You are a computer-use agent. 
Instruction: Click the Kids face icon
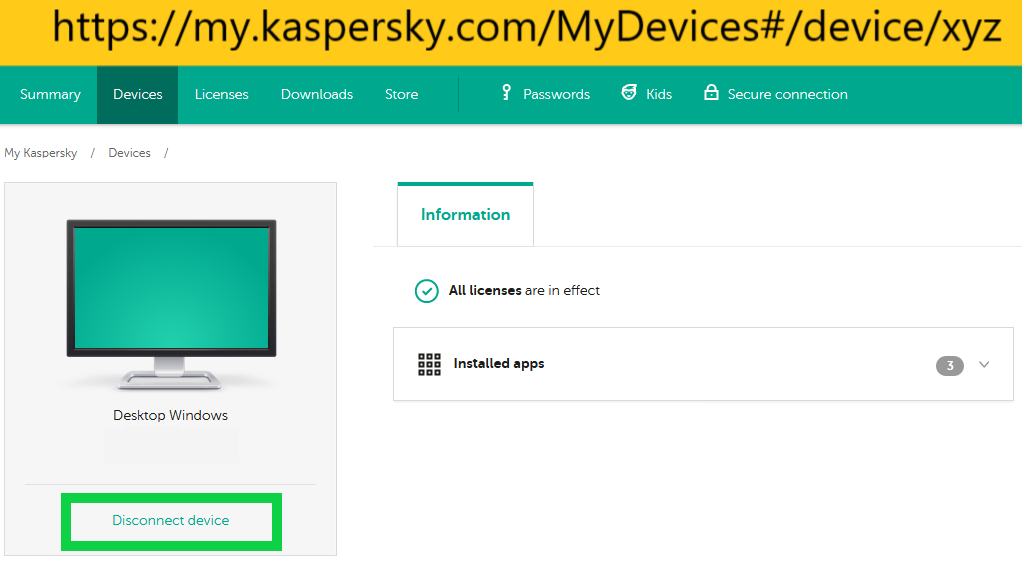[629, 93]
